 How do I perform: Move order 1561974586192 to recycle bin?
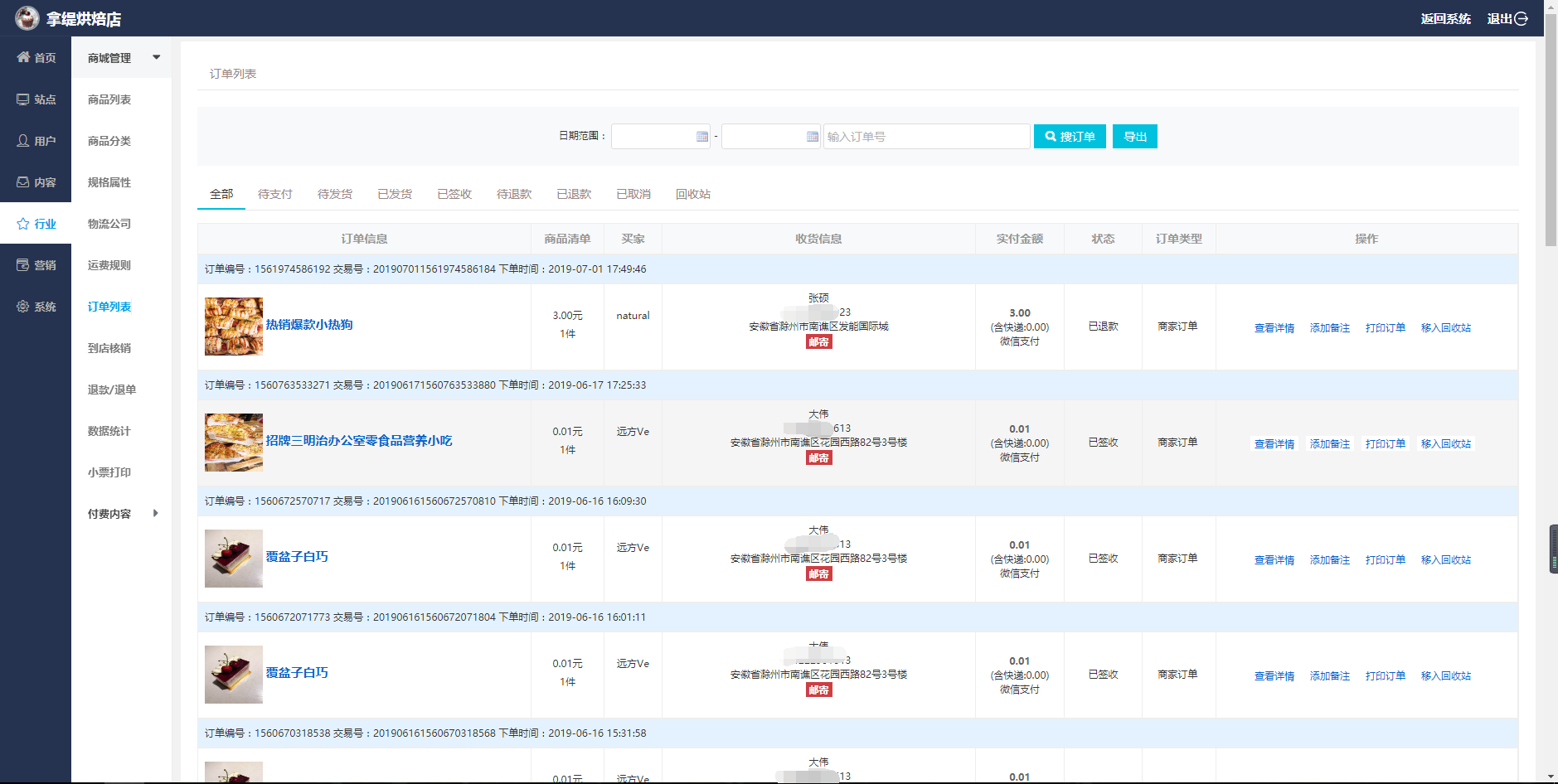[1446, 328]
